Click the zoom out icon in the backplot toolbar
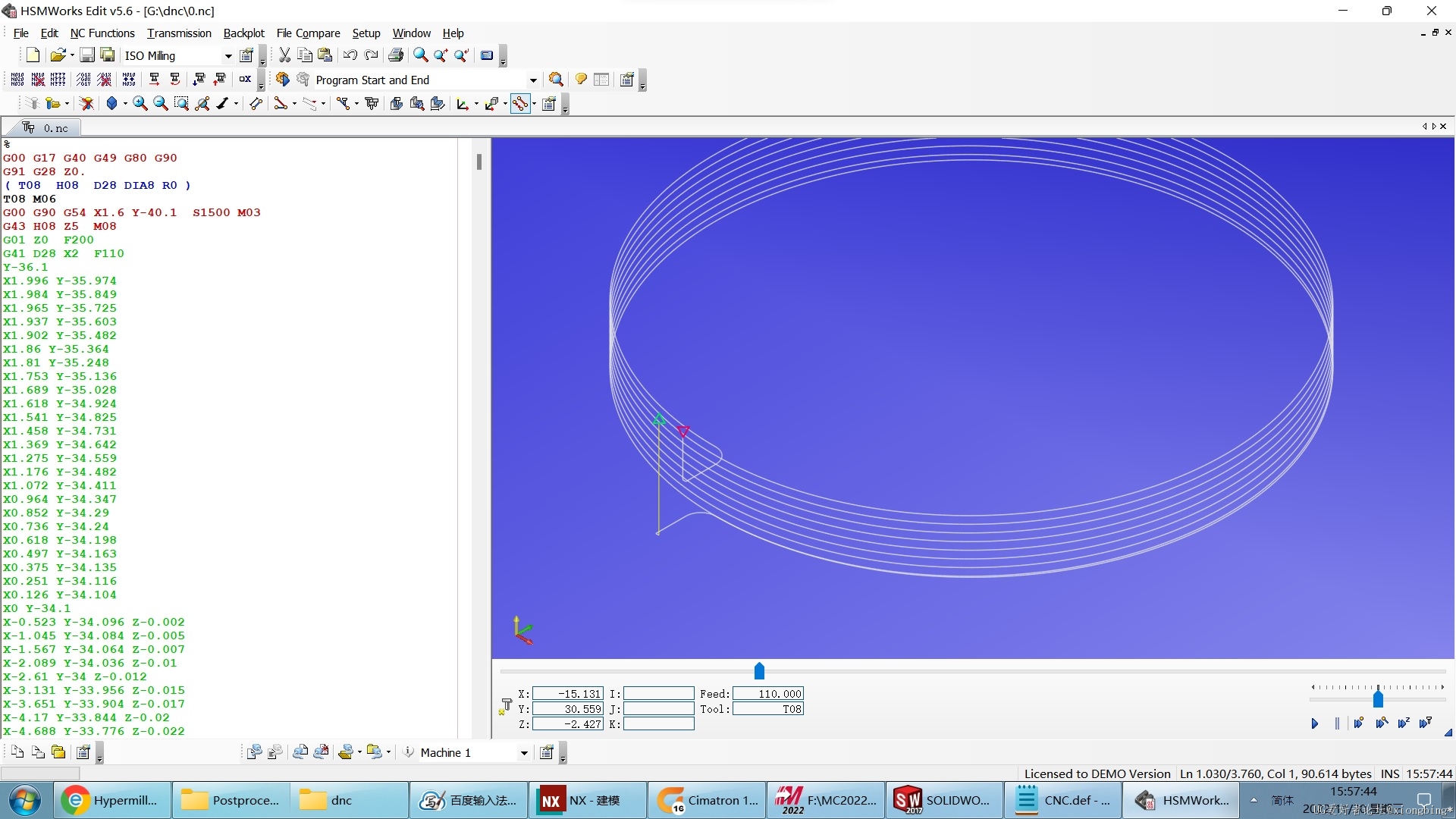This screenshot has width=1456, height=819. (x=161, y=104)
